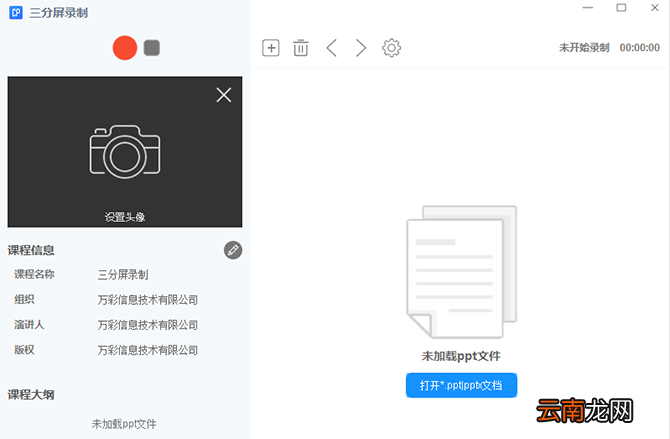Click the 00:00:00 recording timer
This screenshot has height=439, width=670.
tap(640, 47)
